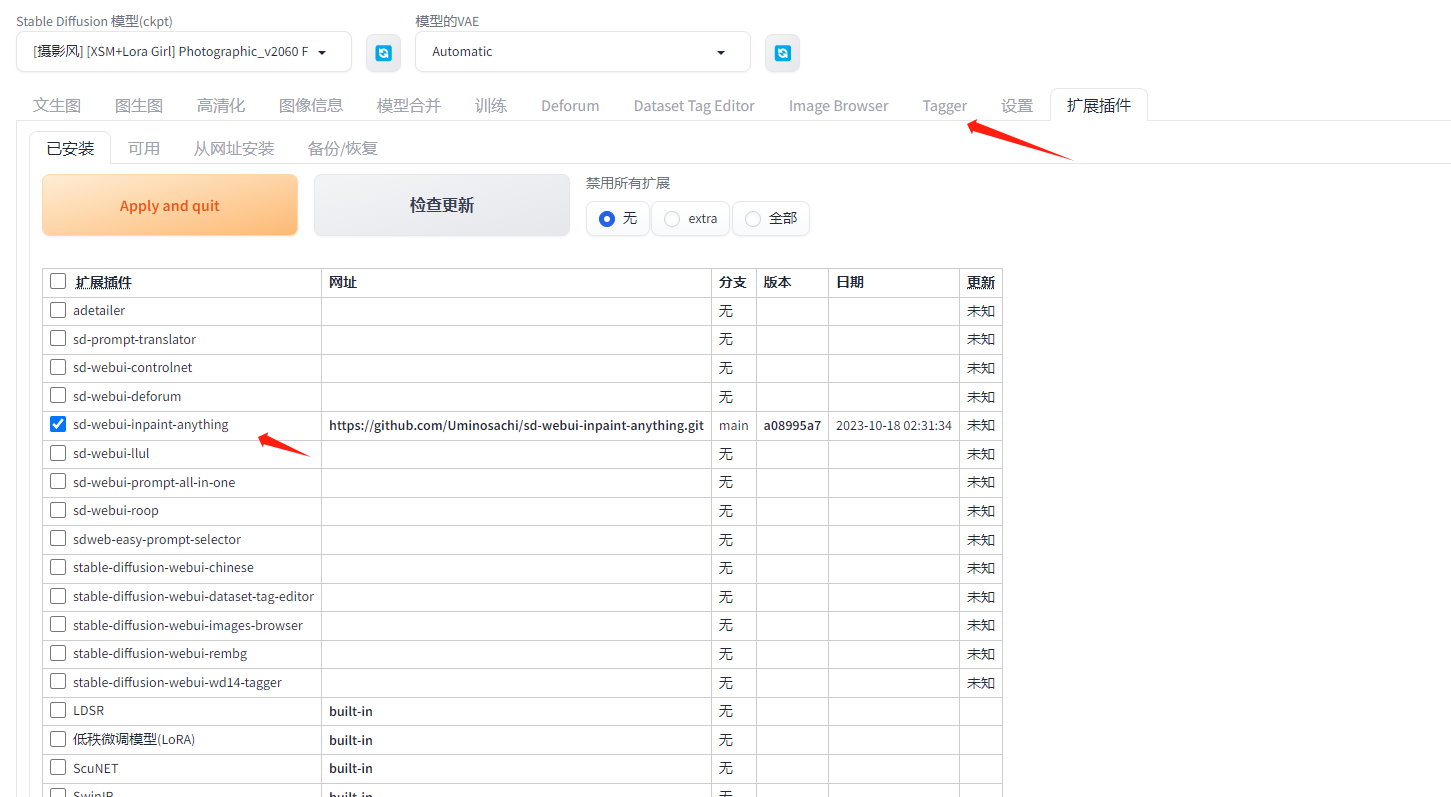
Task: Enable the stable-diffusion-webui-rembg checkbox
Action: coord(58,653)
